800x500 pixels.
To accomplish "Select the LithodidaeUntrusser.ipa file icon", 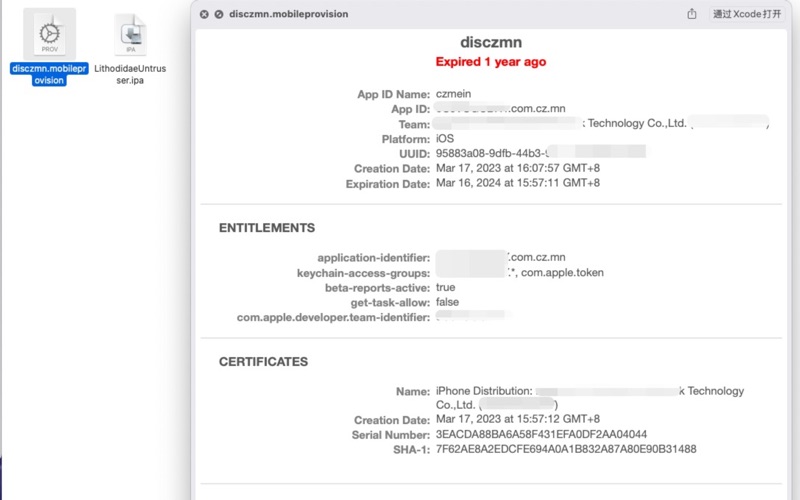I will tap(131, 34).
